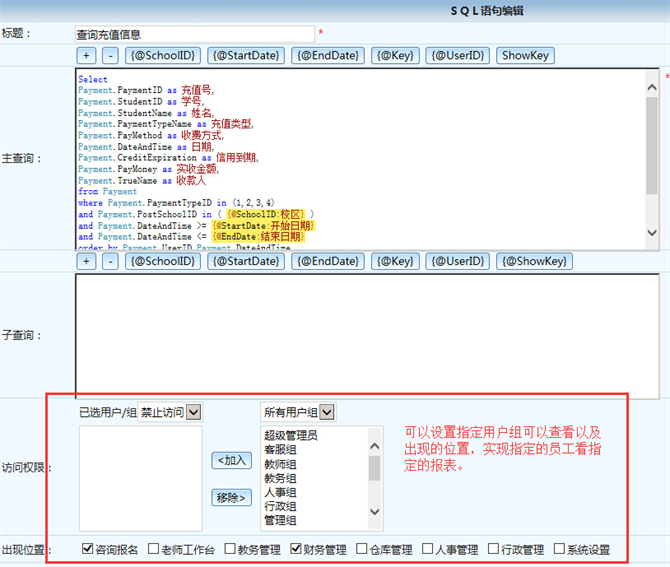Uncheck the 财务管理 checkbox
This screenshot has height=567, width=670.
point(296,549)
